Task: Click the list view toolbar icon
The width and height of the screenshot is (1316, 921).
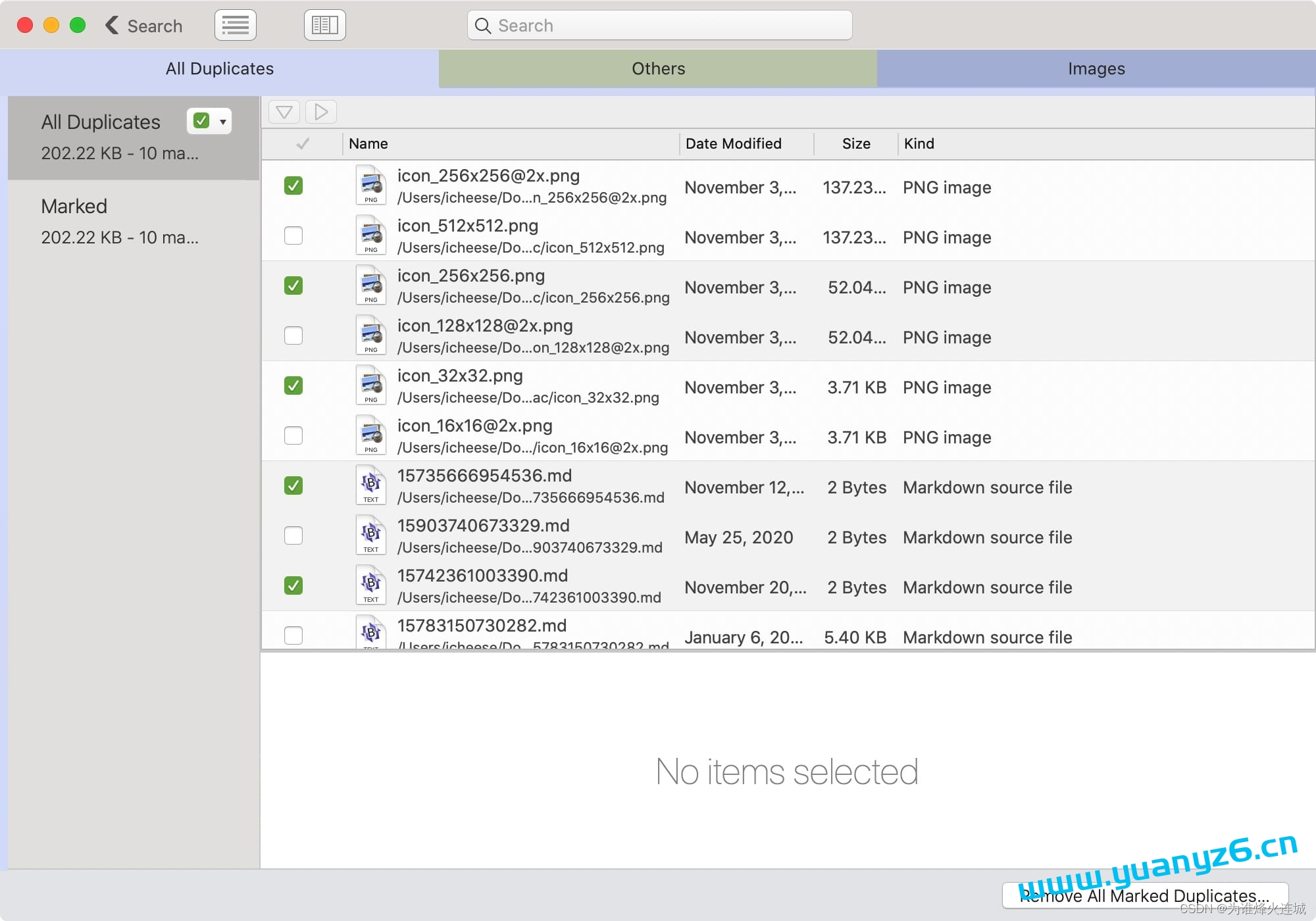Action: (235, 26)
